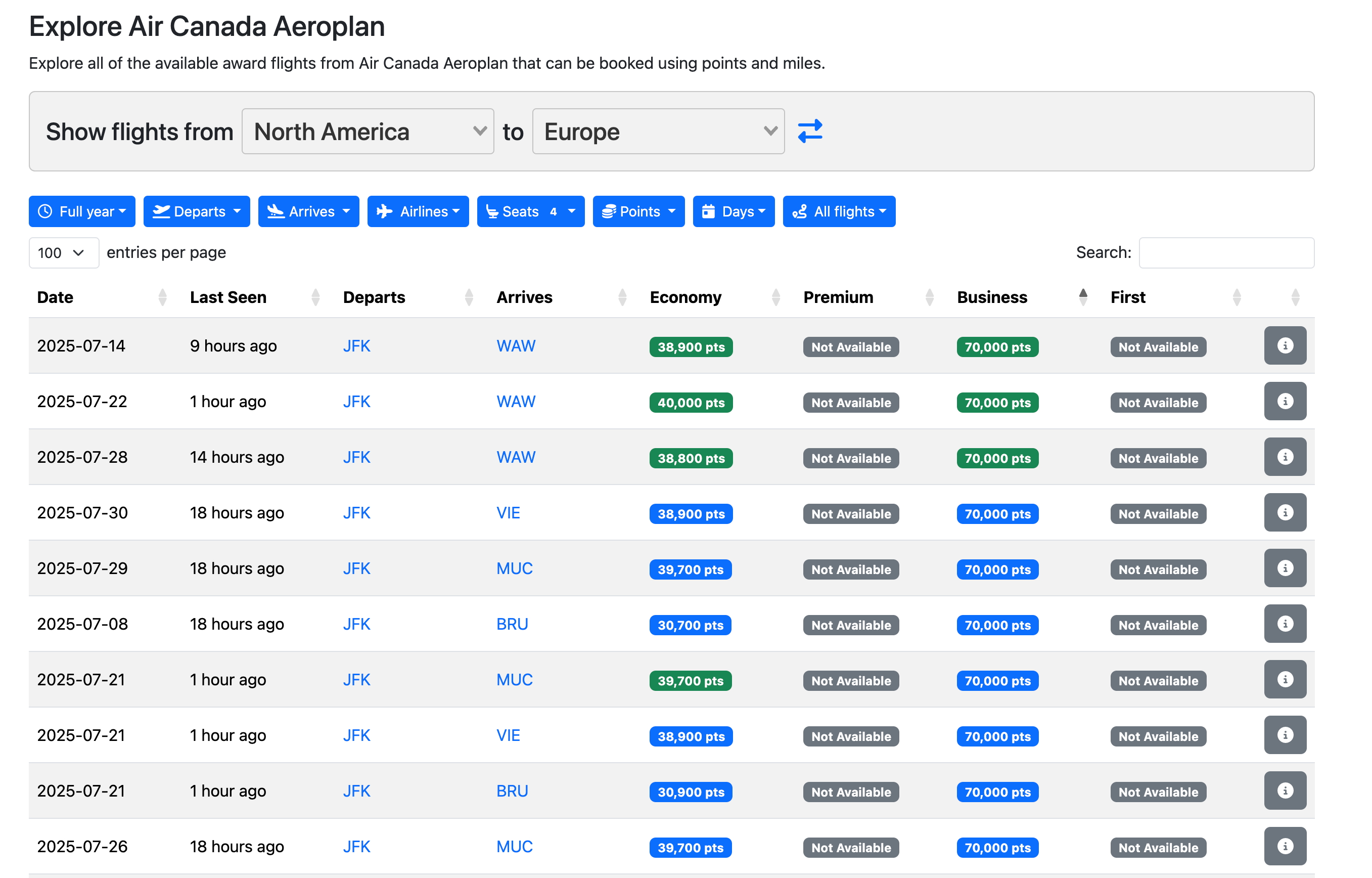Open the North America origin dropdown

(x=368, y=131)
